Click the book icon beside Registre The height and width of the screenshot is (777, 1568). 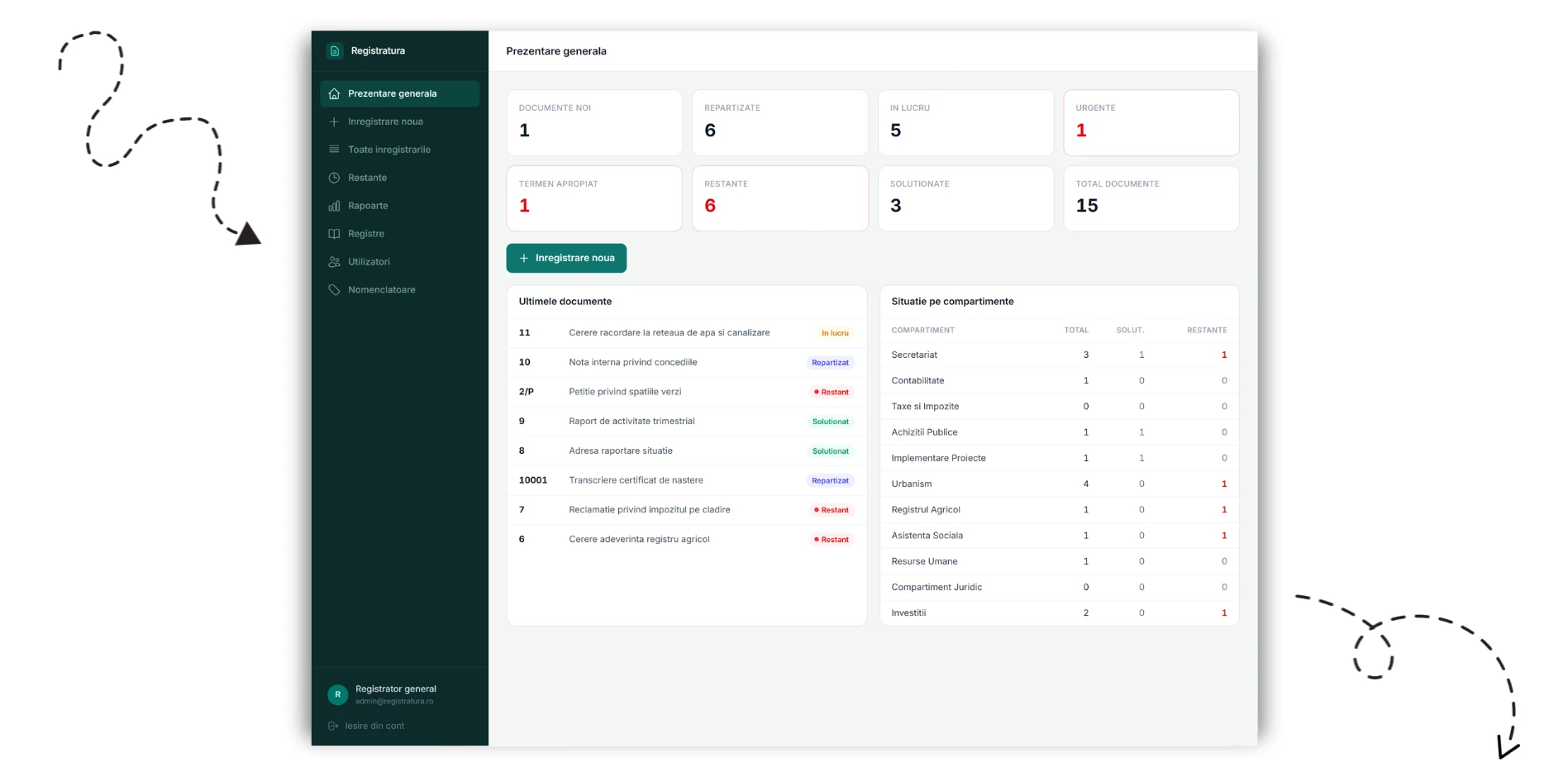(334, 235)
